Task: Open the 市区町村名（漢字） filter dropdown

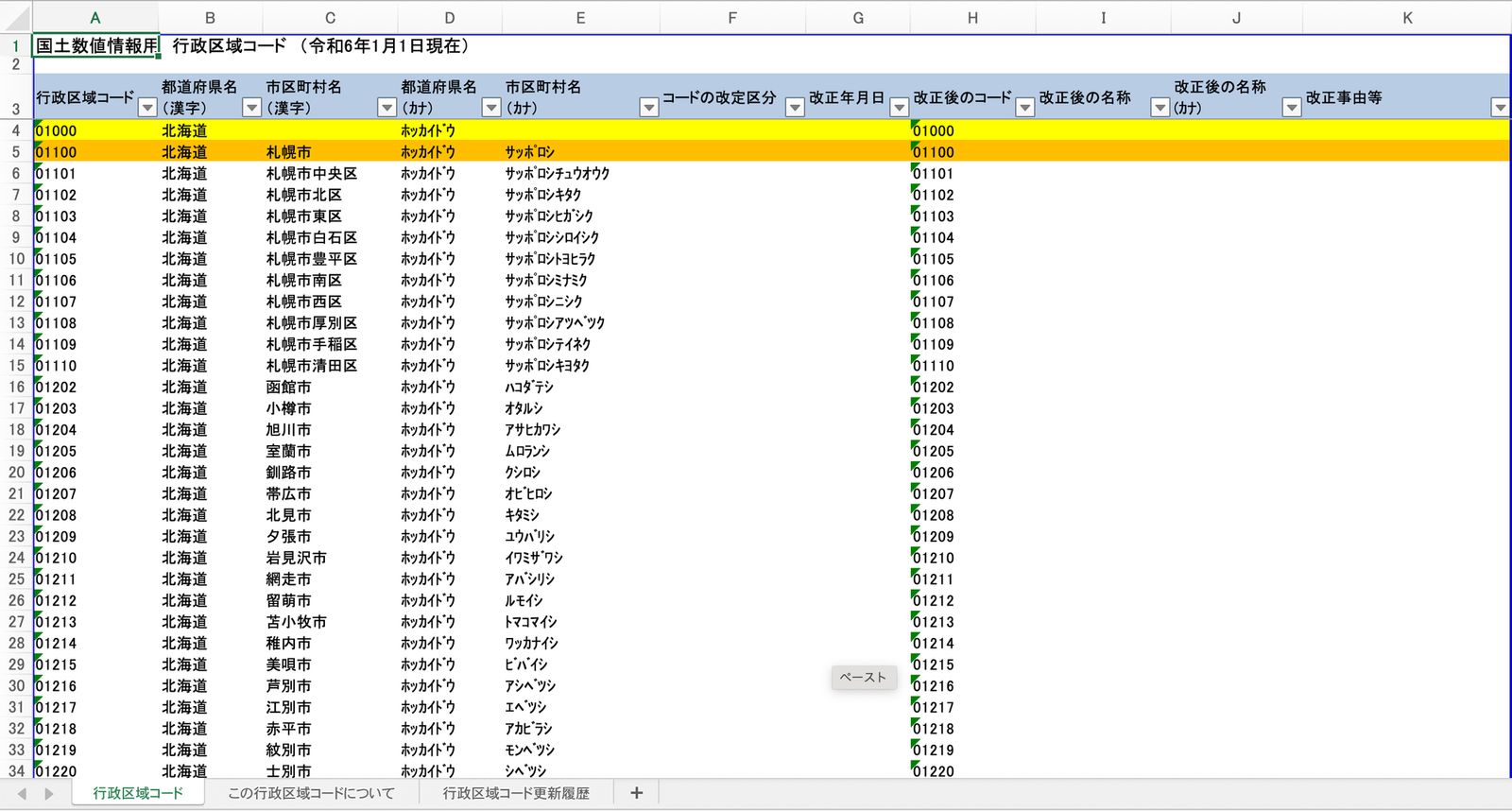Action: point(387,108)
